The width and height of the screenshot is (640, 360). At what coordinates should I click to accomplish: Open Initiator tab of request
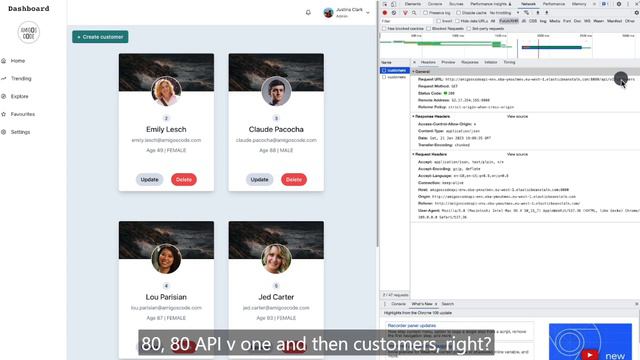491,62
